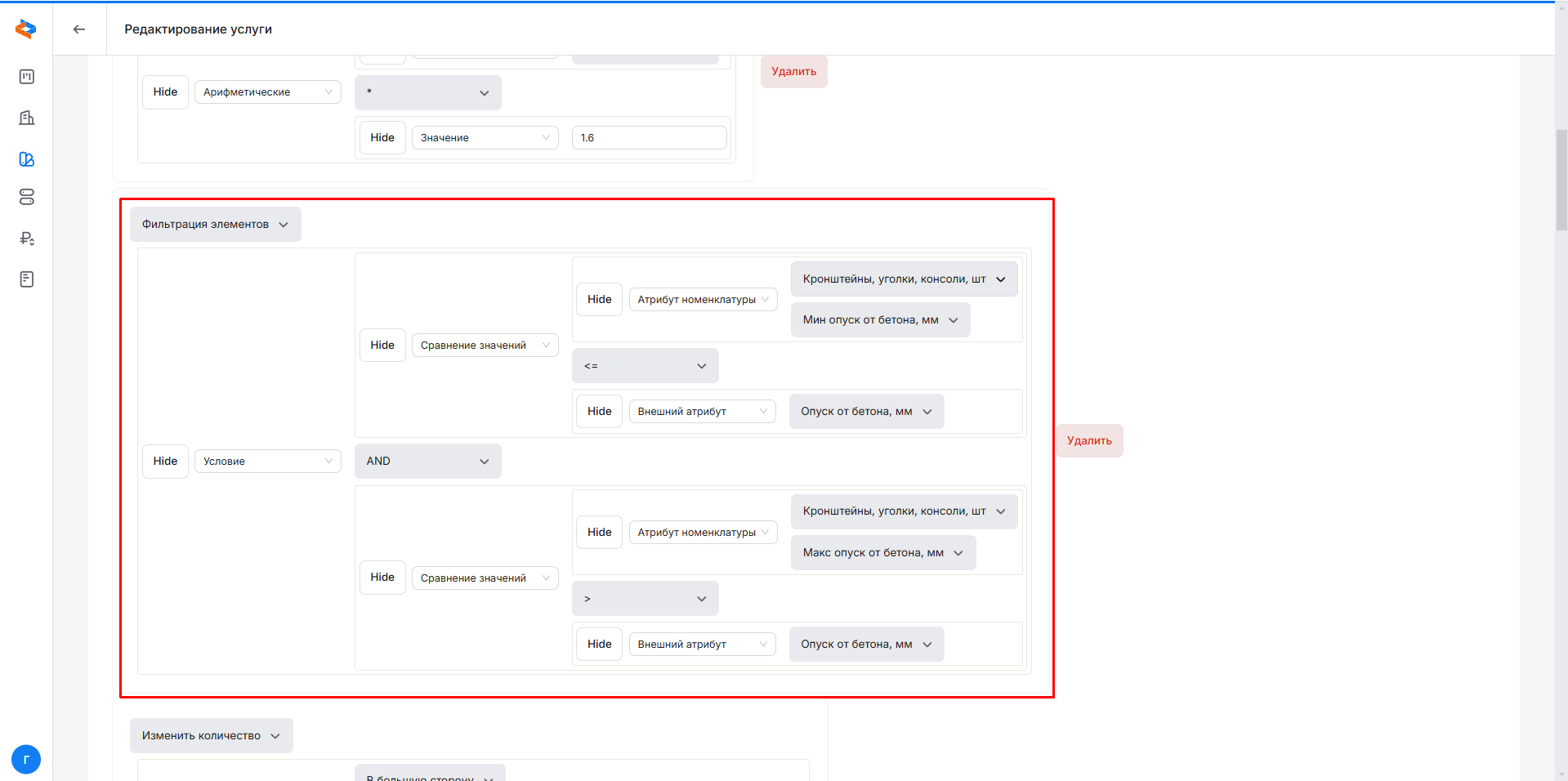
Task: Open the server/storage sidebar icon
Action: [27, 198]
